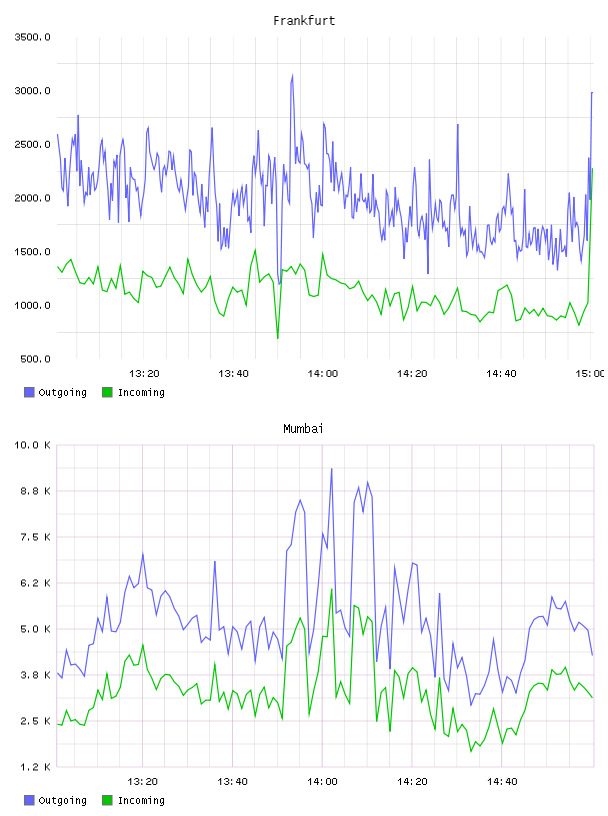
Task: Click the 15:00 time label in Frankfurt chart
Action: tap(590, 373)
